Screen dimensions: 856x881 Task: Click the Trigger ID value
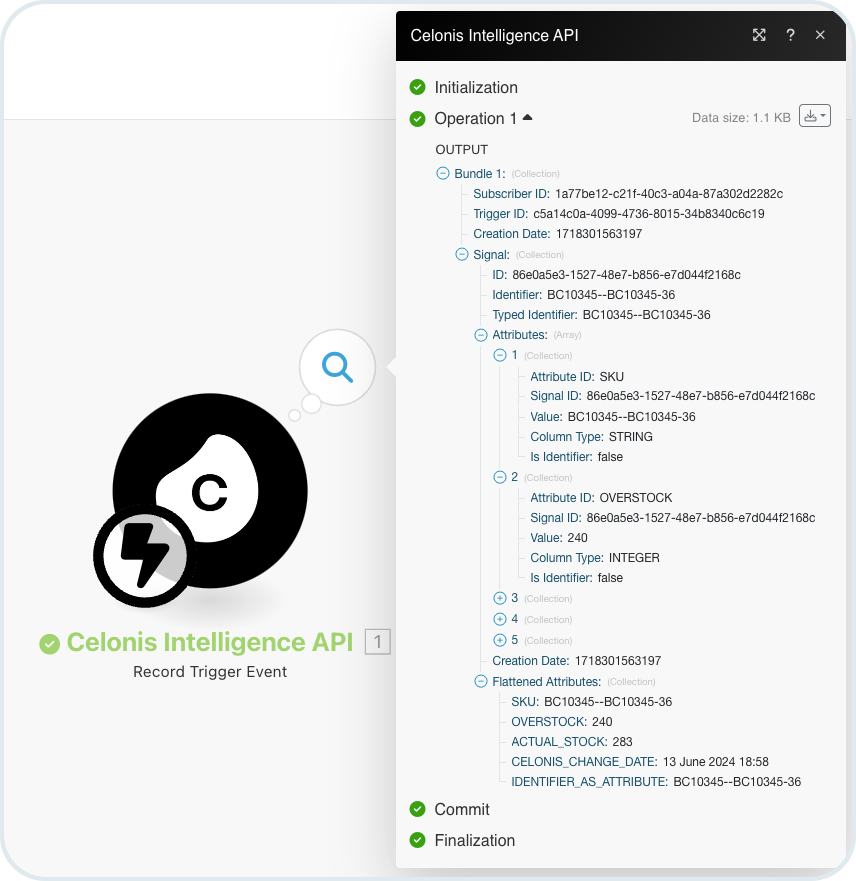pos(649,214)
